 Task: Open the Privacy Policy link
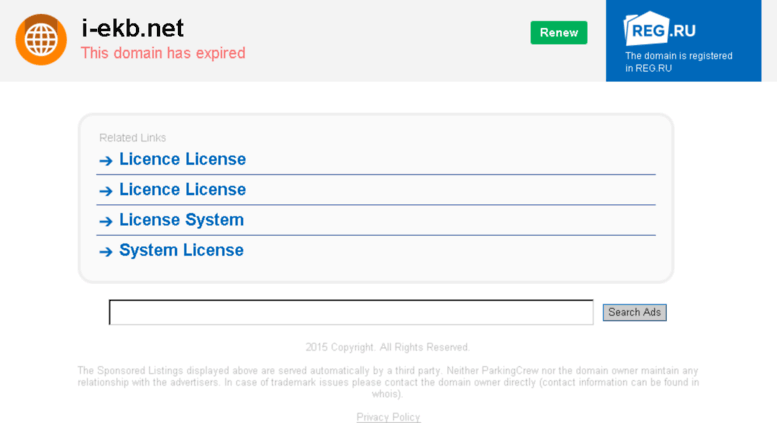[x=388, y=417]
